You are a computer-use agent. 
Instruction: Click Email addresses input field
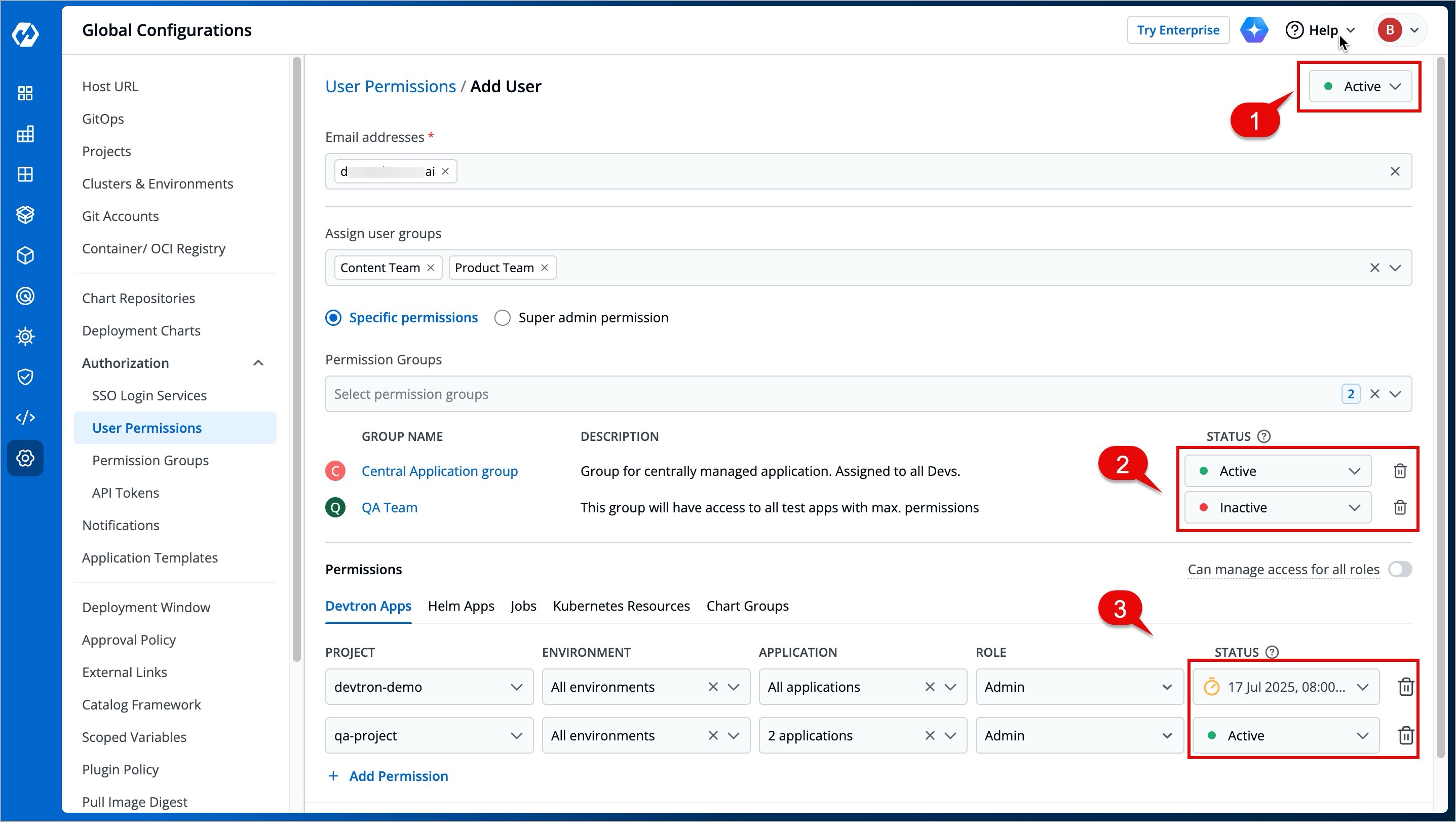868,171
